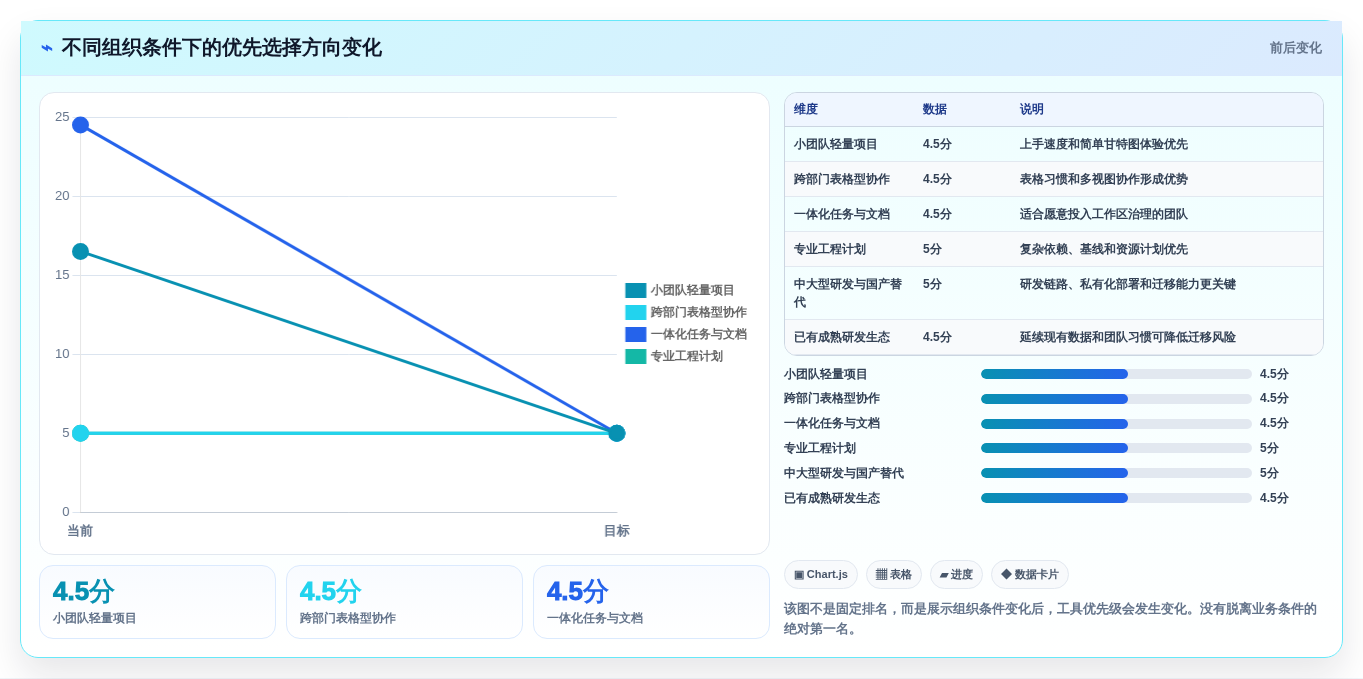Click the 小团队轻量项目 progress bar
Image resolution: width=1363 pixels, height=679 pixels.
(1116, 374)
